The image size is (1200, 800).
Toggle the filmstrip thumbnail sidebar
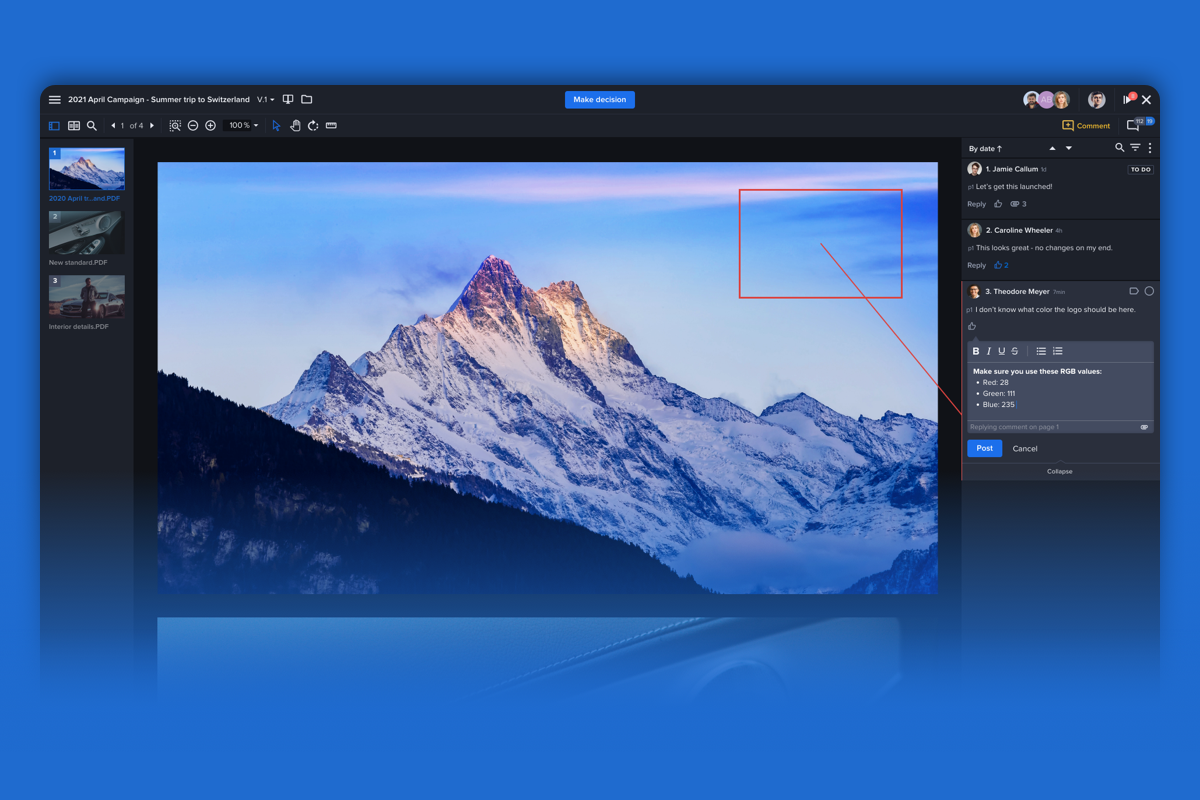coord(53,126)
